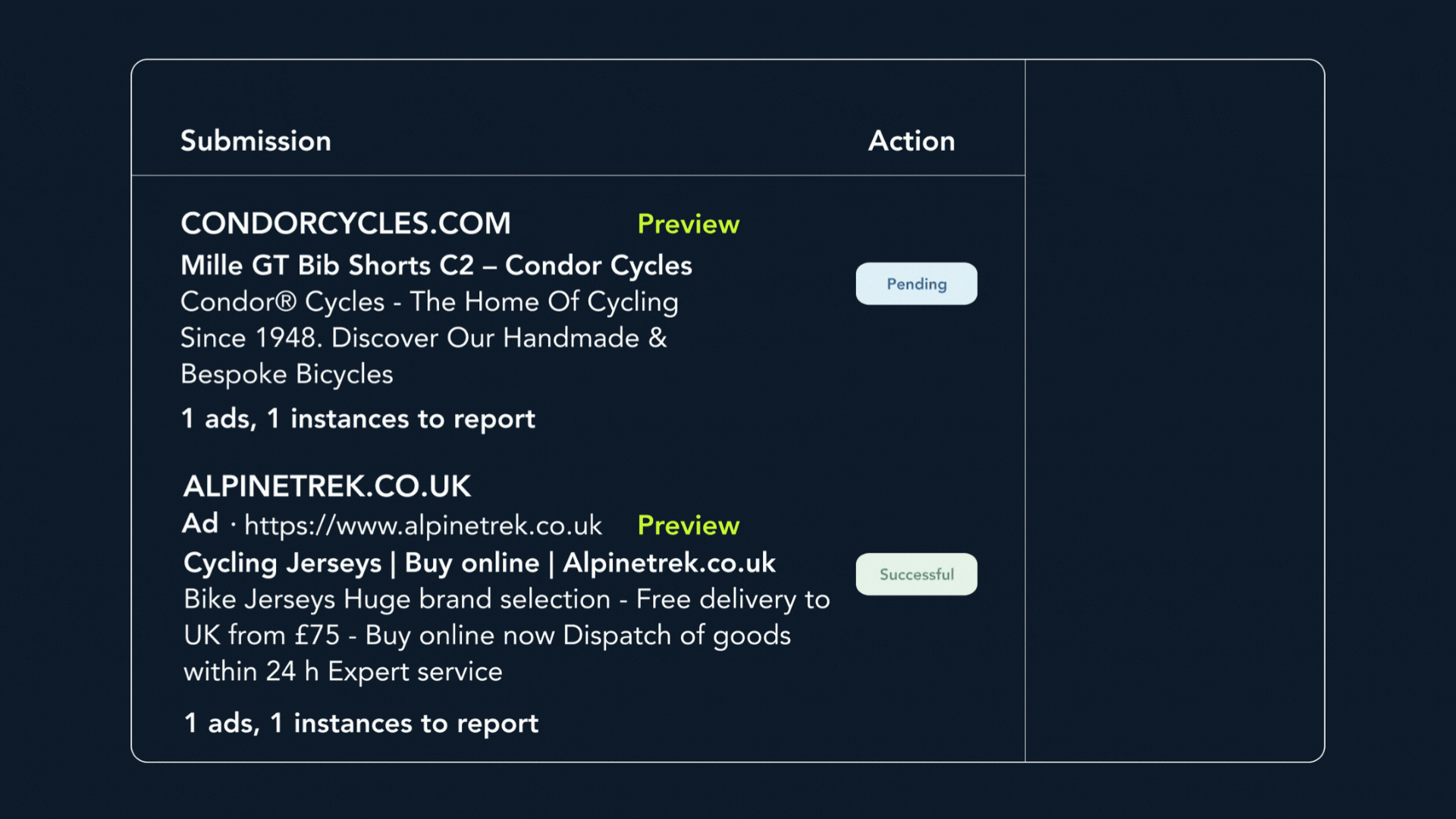Select the Condor Cycles table row
Image resolution: width=1456 pixels, height=819 pixels.
[531, 318]
